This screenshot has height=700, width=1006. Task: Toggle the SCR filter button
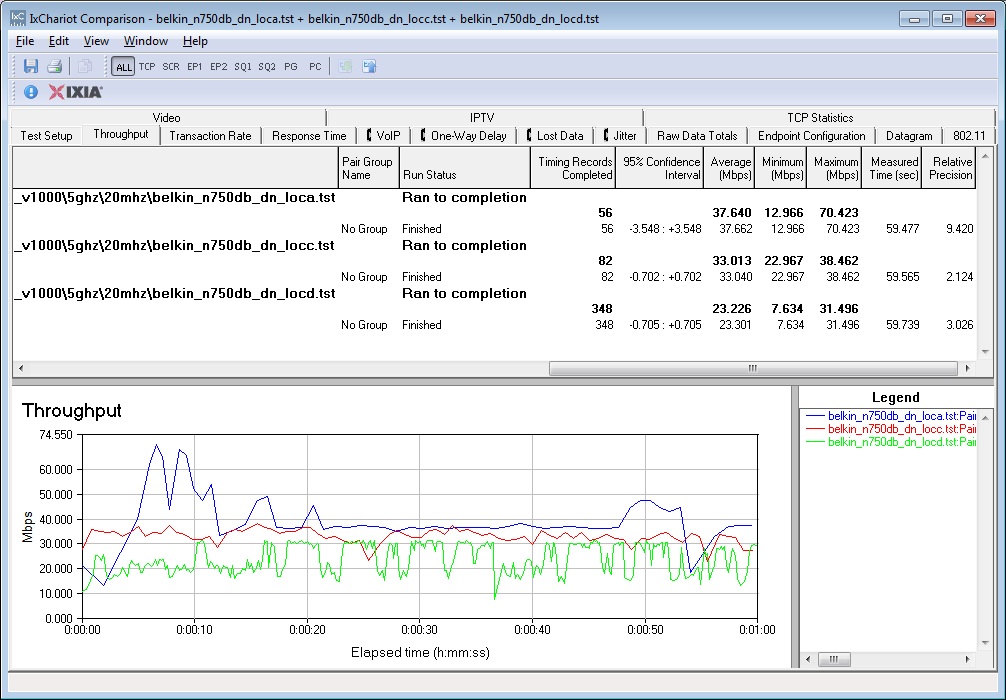tap(171, 66)
